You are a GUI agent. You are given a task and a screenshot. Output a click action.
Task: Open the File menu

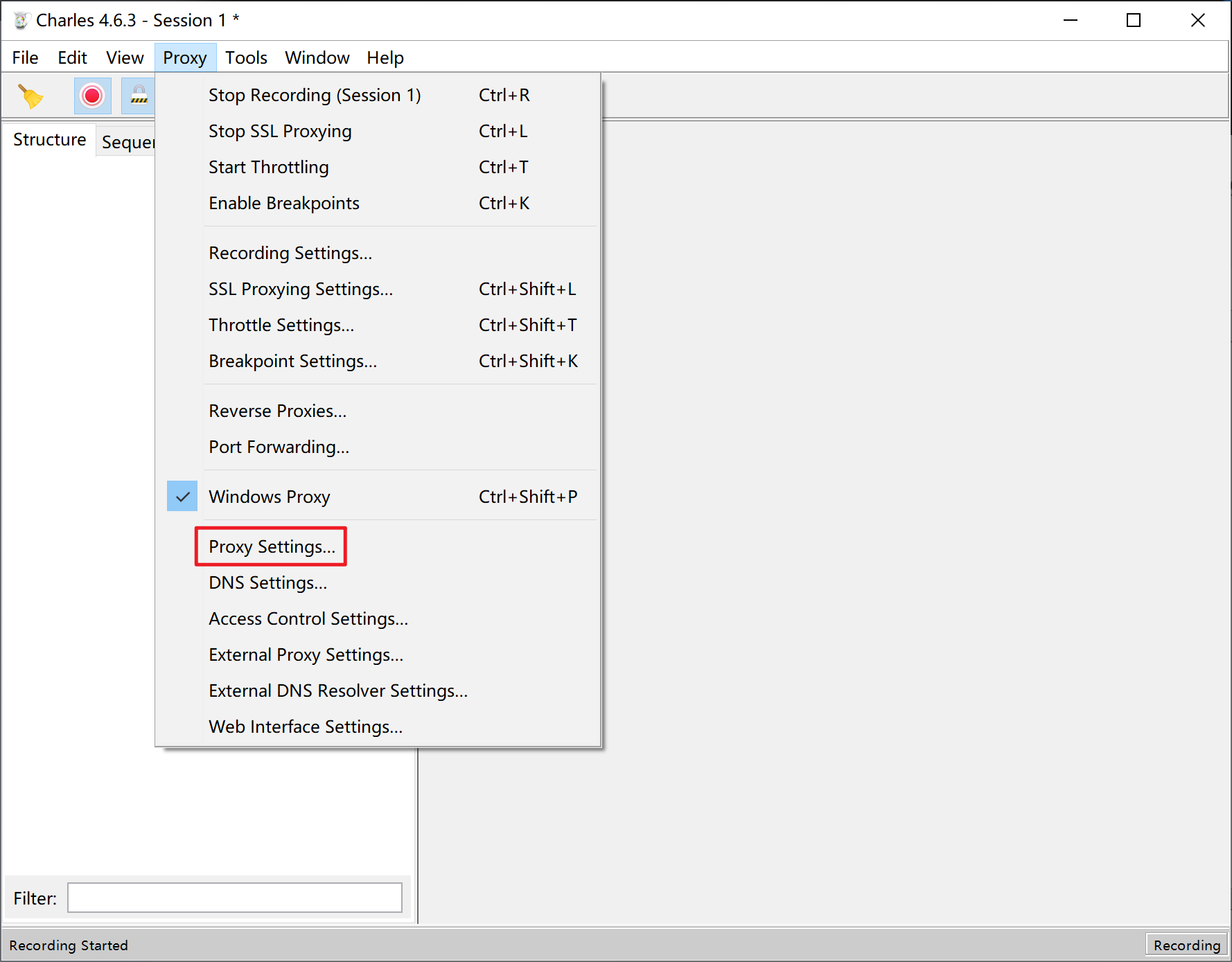25,57
